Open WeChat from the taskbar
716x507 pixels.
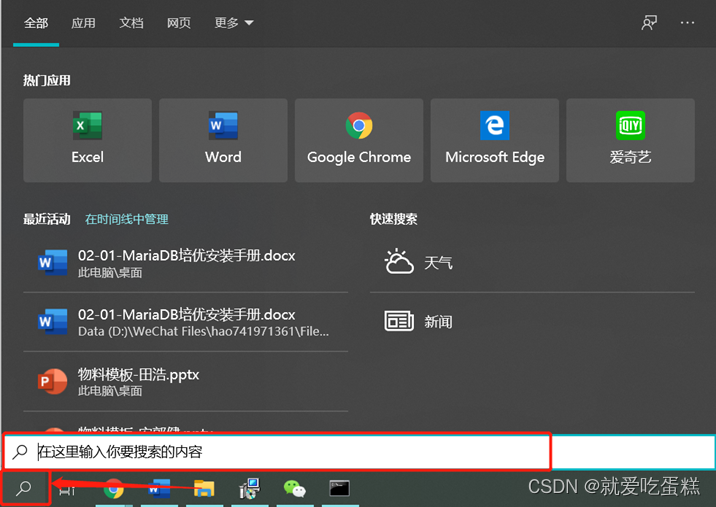pos(295,489)
